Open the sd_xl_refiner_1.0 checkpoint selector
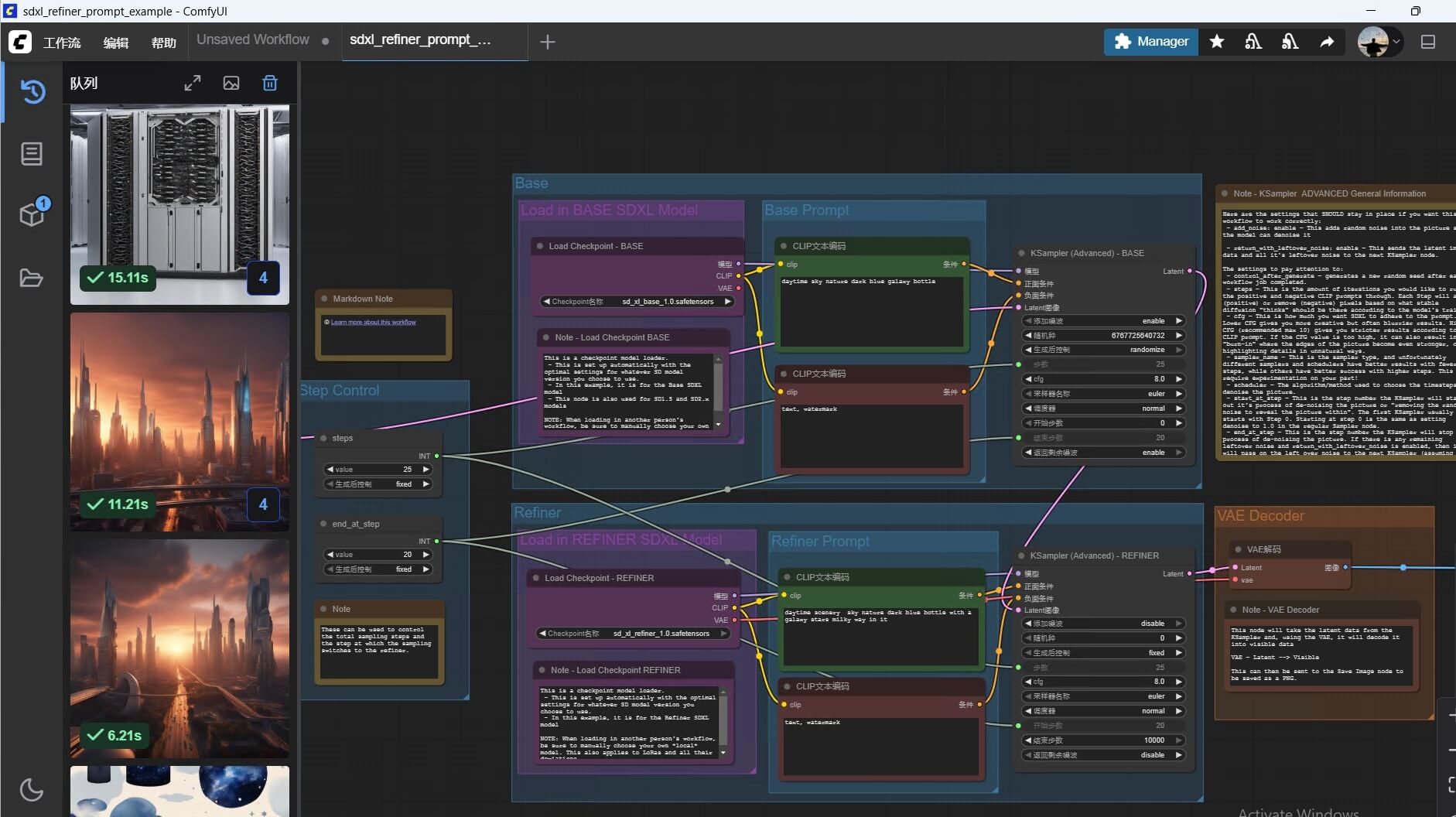 pos(633,634)
